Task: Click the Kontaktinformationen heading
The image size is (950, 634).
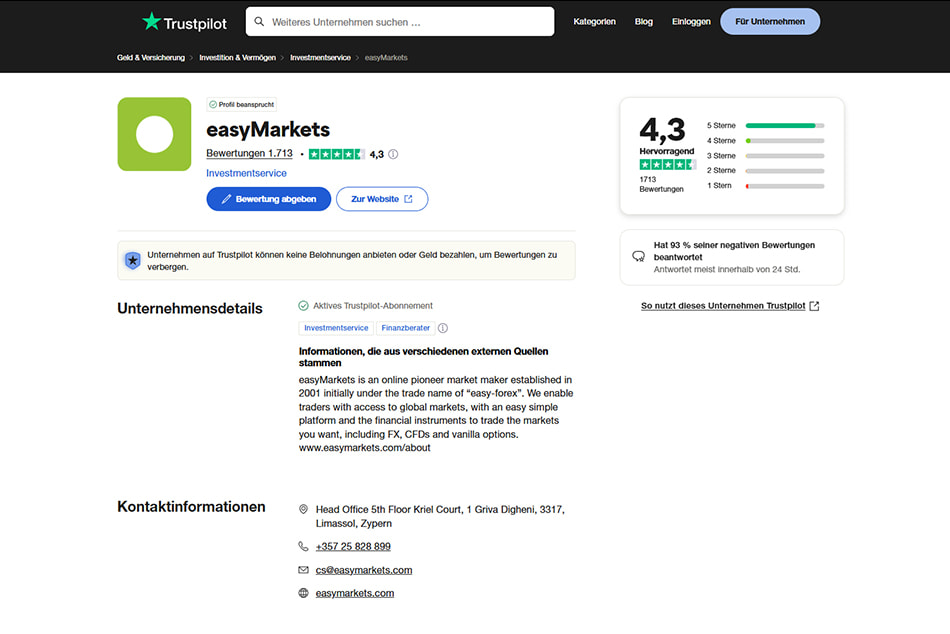Action: tap(191, 507)
